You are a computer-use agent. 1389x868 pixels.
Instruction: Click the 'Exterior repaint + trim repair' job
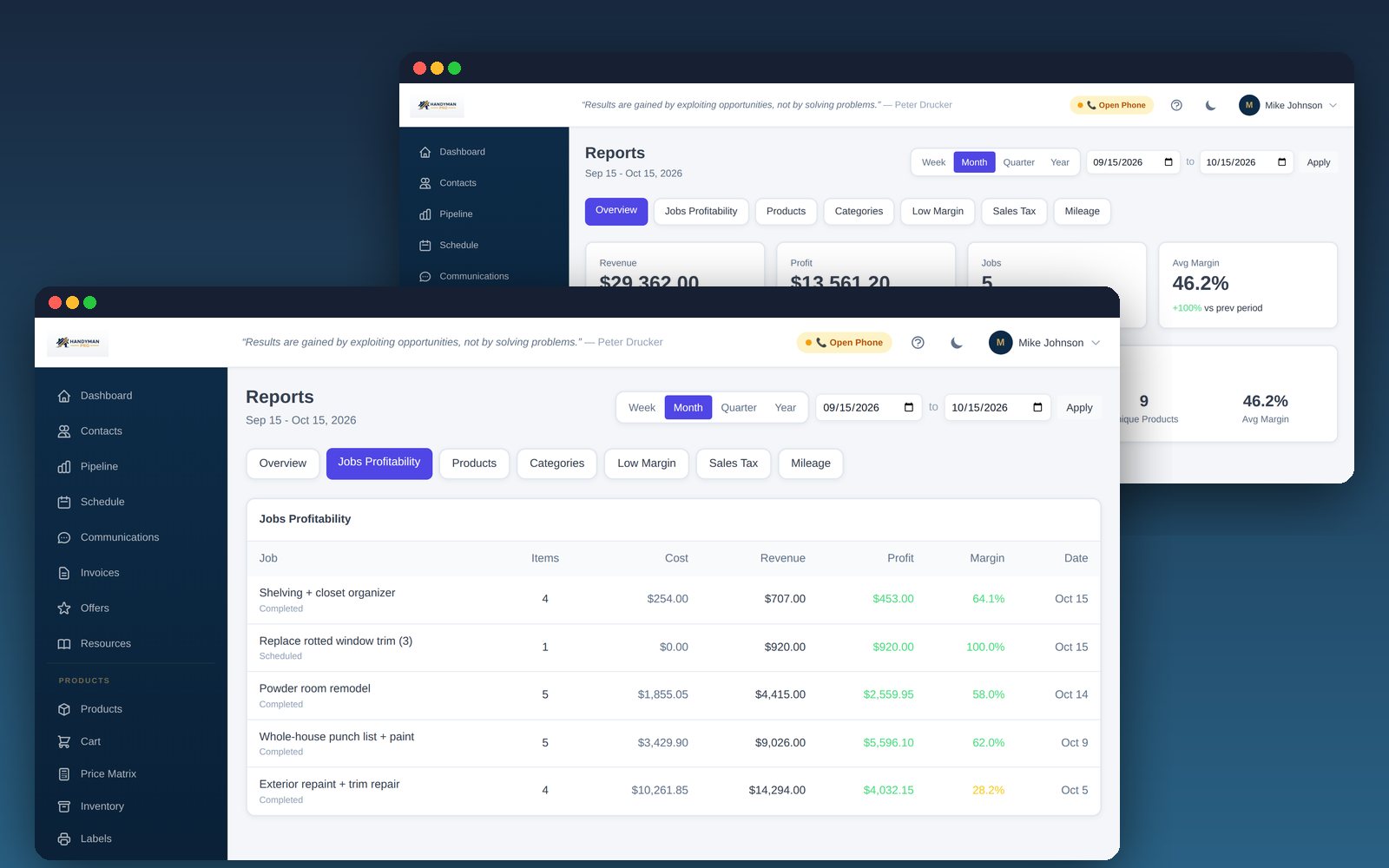[x=674, y=791]
